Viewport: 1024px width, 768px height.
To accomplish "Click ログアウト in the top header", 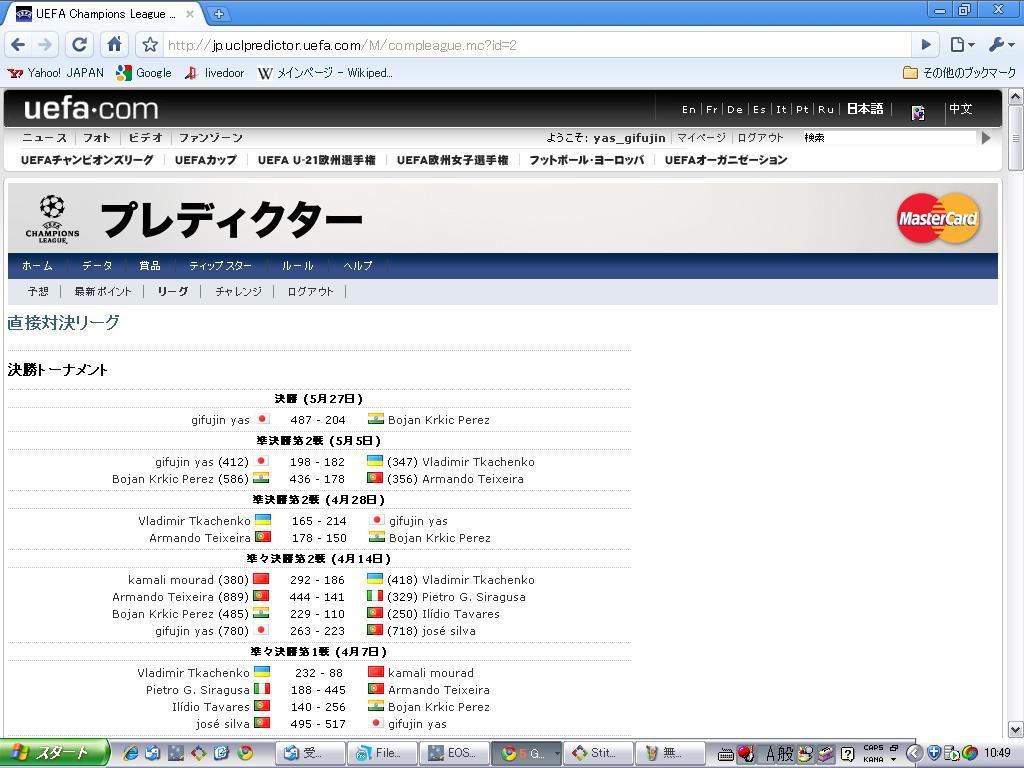I will click(x=760, y=138).
